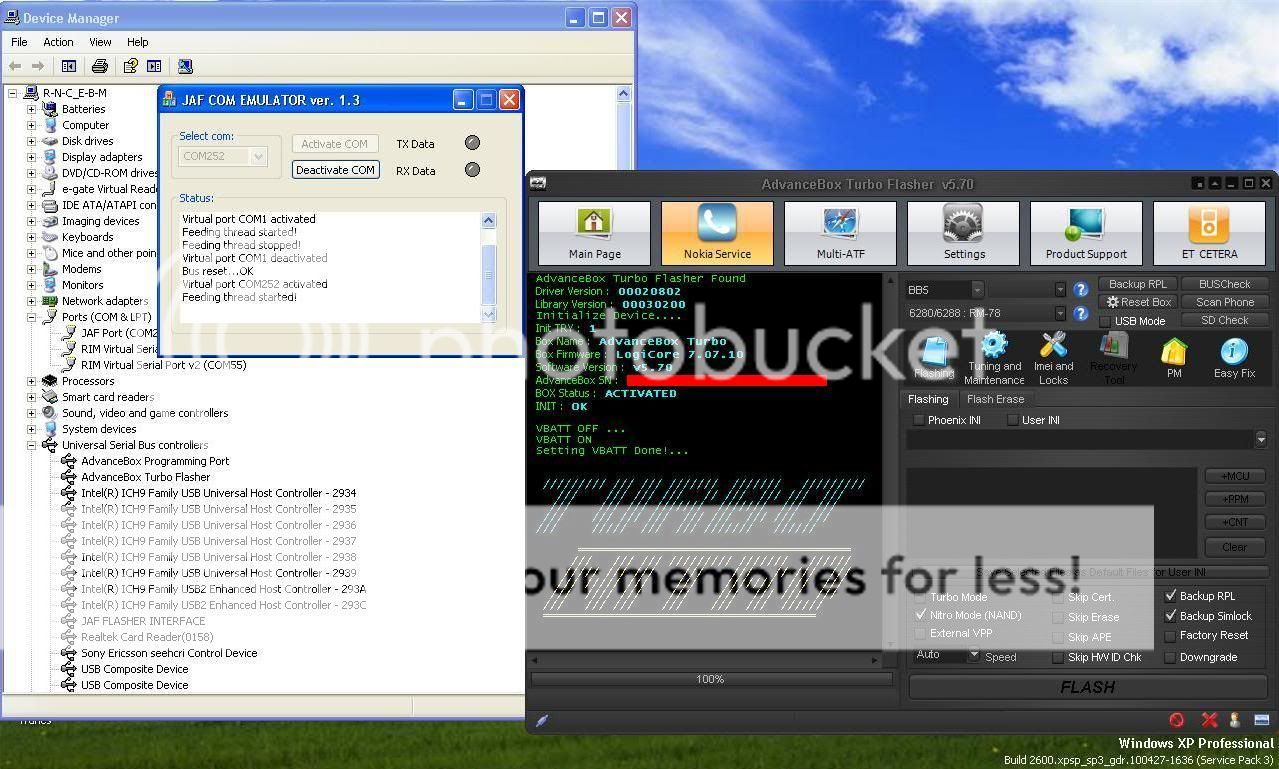The width and height of the screenshot is (1279, 769).
Task: Enable Turbo Mode option
Action: (919, 597)
